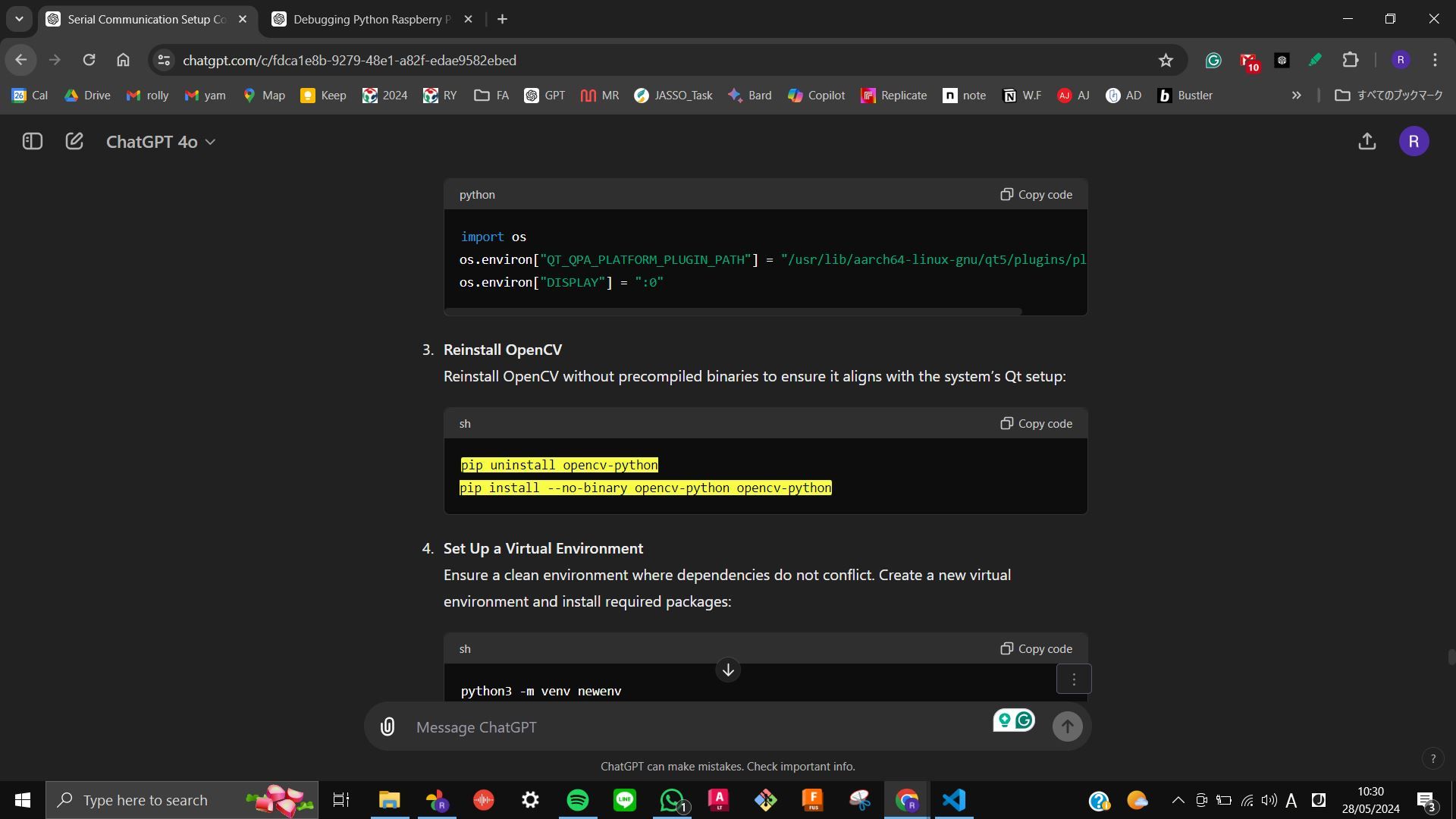Close the Serial Communication Setup tab
The image size is (1456, 819).
pyautogui.click(x=243, y=20)
